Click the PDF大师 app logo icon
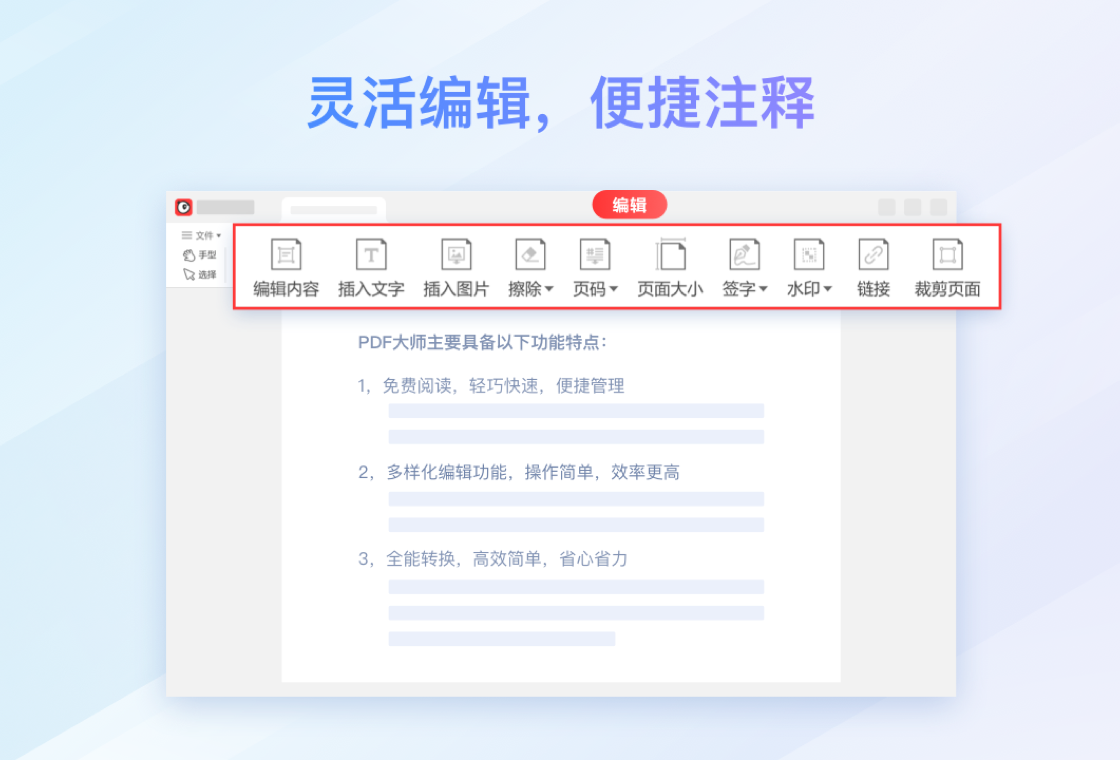Viewport: 1120px width, 760px height. pos(184,207)
